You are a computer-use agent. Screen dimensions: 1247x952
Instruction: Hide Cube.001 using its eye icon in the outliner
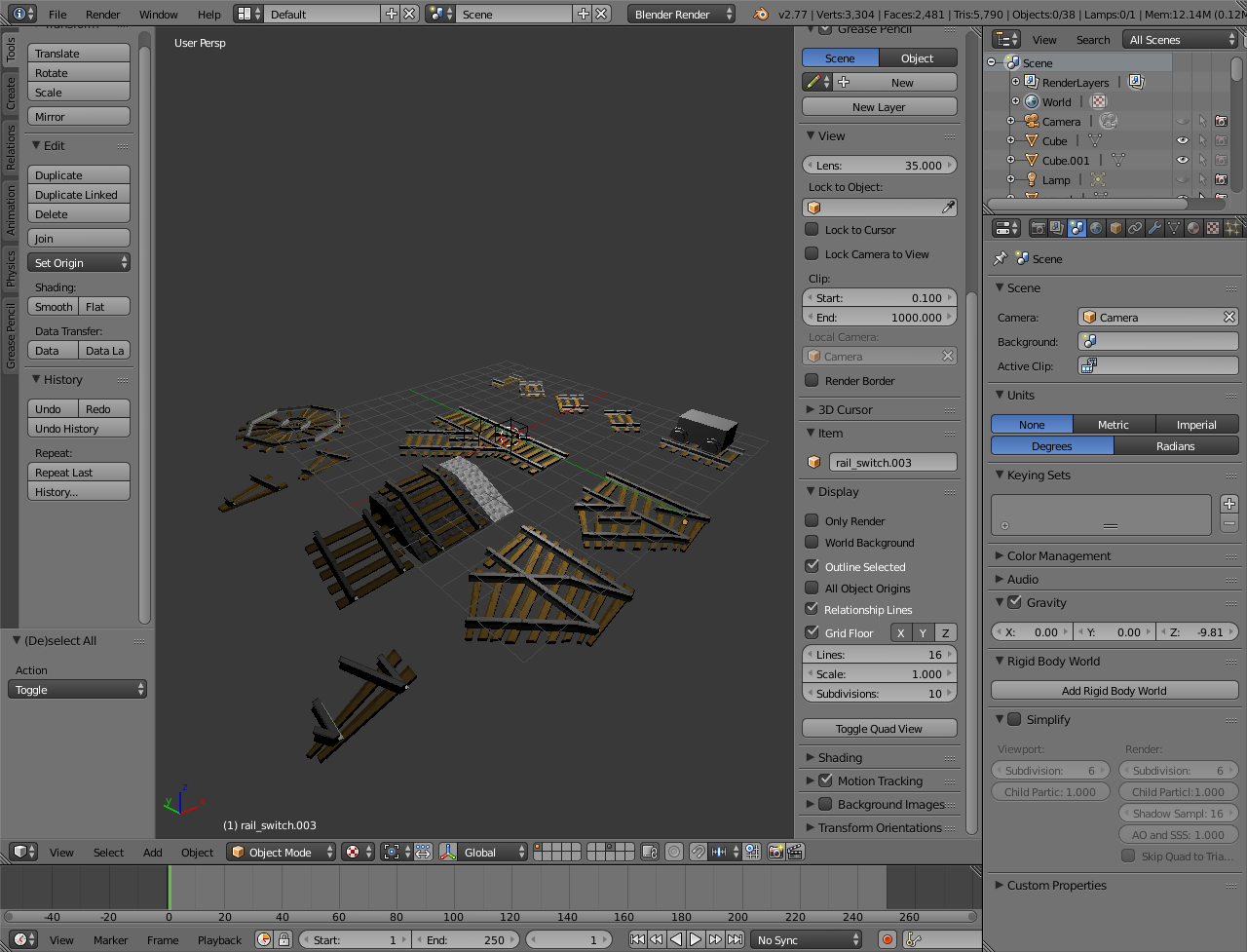1182,161
